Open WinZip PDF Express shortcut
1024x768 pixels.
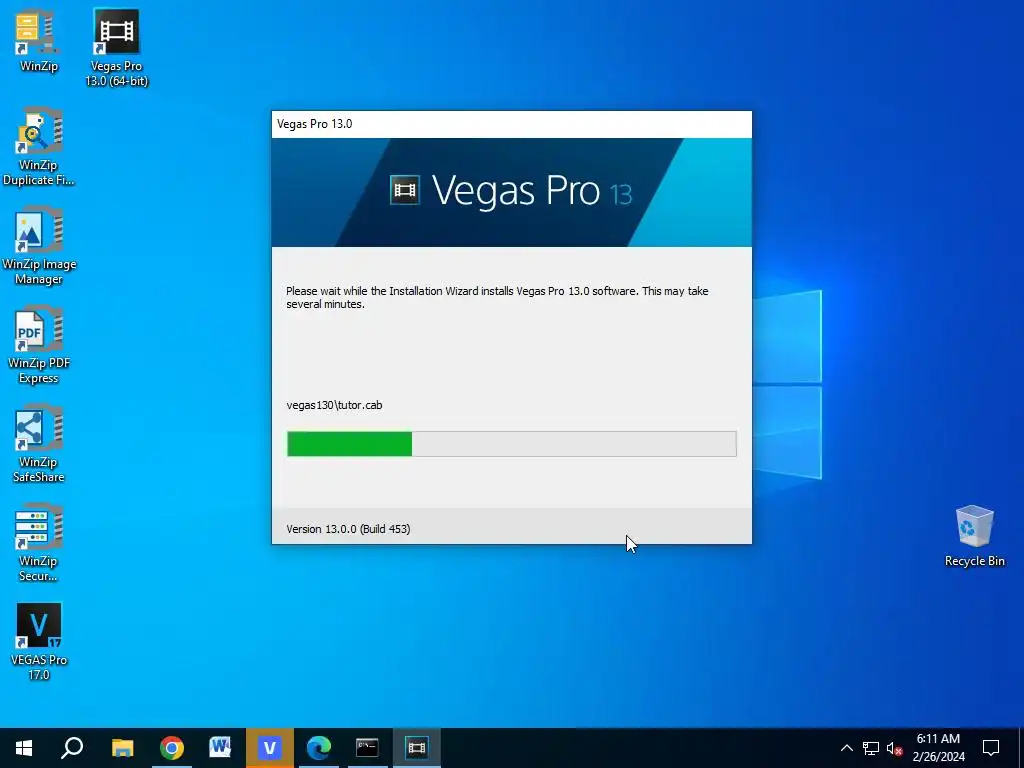coord(39,345)
